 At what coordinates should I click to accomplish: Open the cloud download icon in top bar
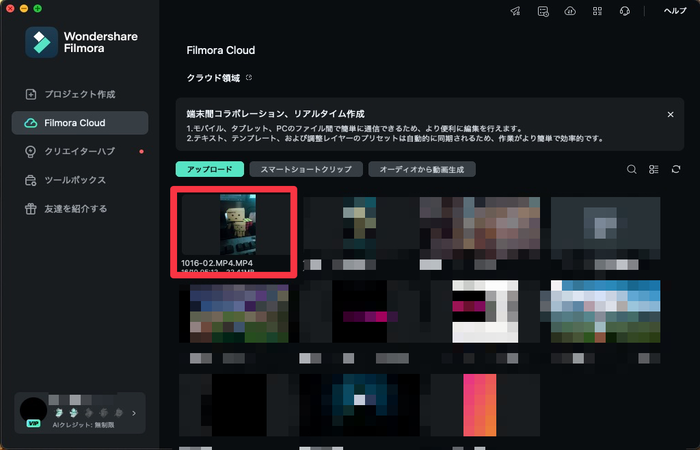click(x=570, y=11)
